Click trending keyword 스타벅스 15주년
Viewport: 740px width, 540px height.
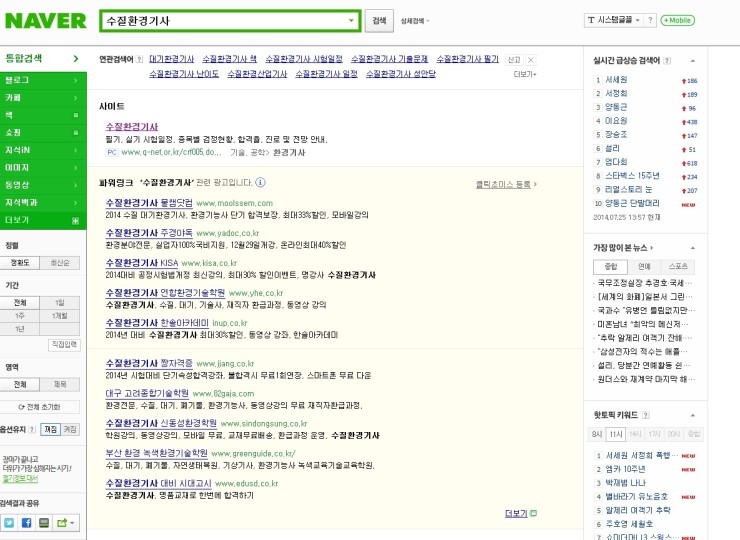[632, 176]
